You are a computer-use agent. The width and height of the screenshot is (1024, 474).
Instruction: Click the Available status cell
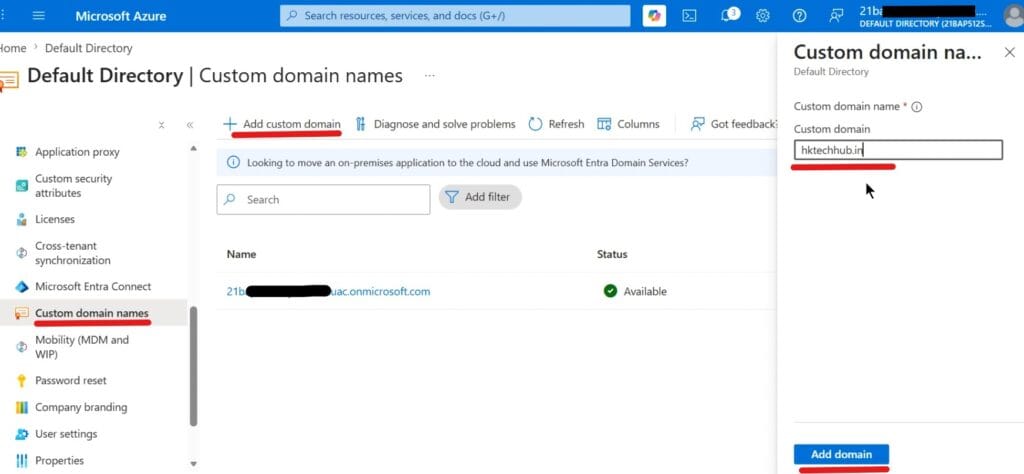coord(635,291)
